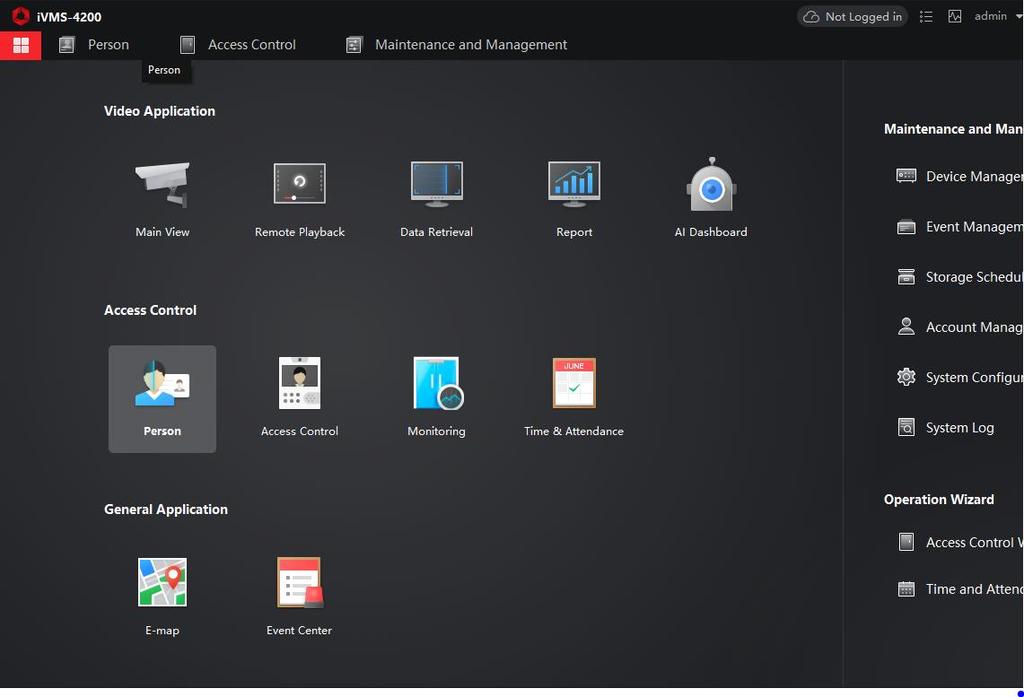Click the System Log icon
Screen dimensions: 1024x697
click(906, 427)
